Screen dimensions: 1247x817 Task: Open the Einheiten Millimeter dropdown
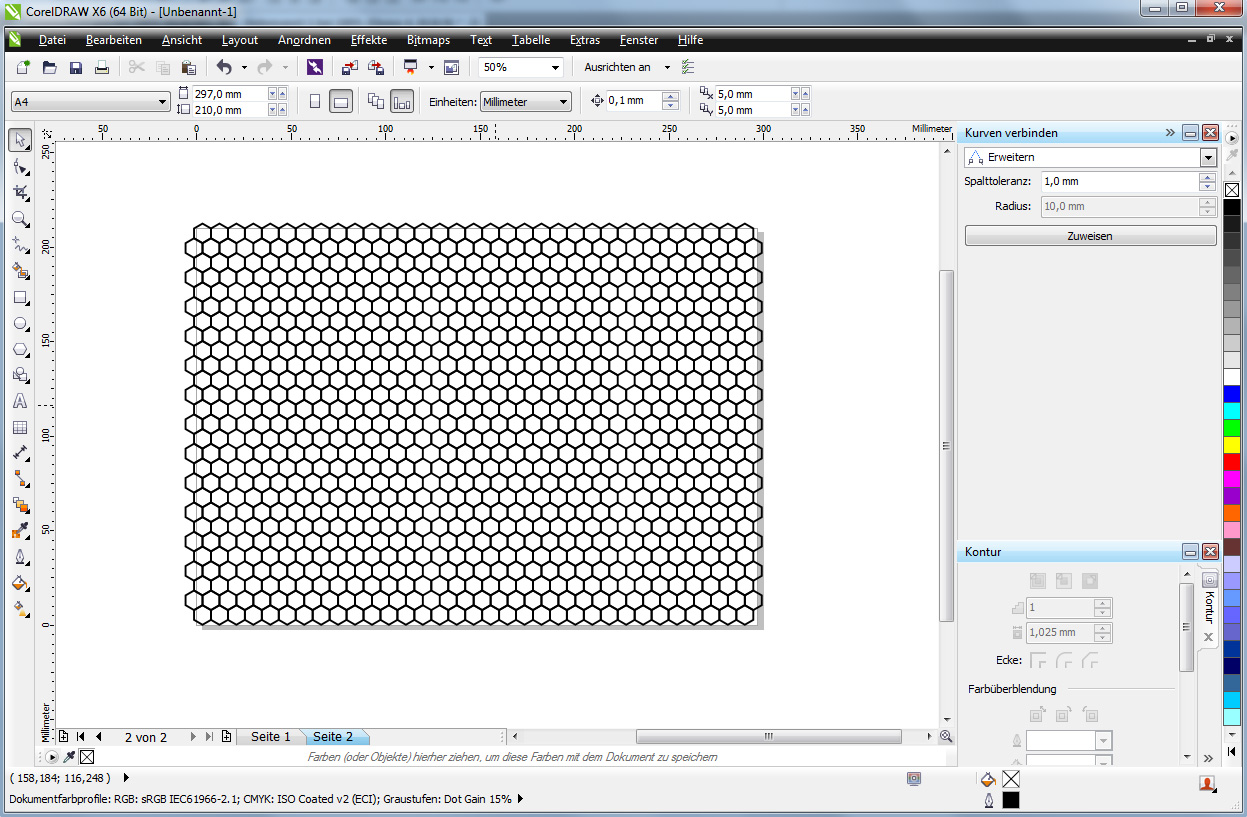[564, 101]
